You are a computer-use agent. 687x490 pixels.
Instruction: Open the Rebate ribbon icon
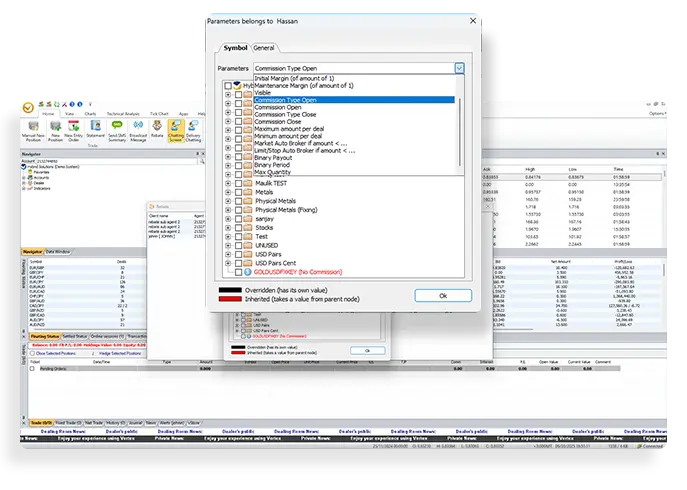tap(157, 130)
